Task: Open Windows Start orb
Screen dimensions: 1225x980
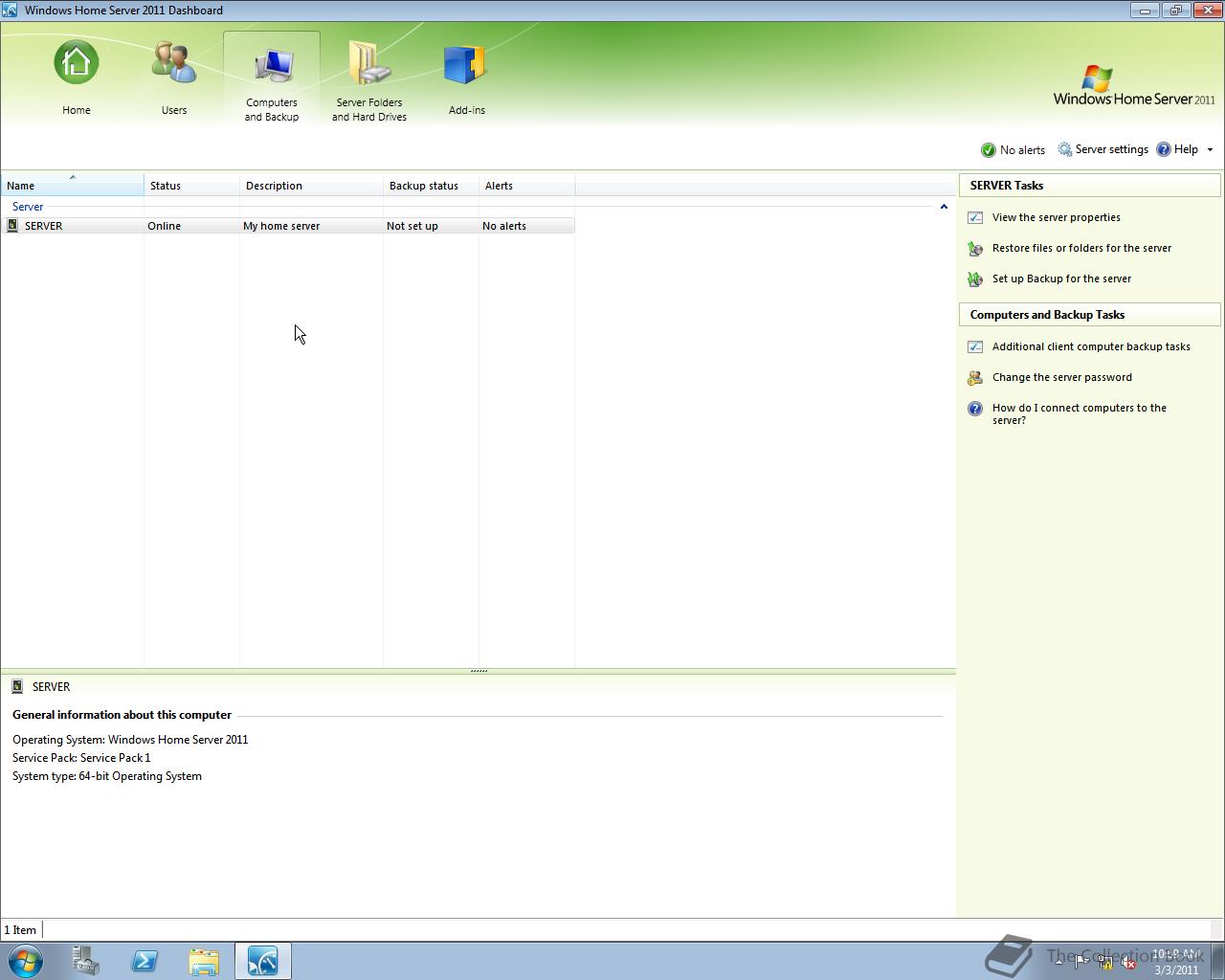Action: tap(26, 960)
